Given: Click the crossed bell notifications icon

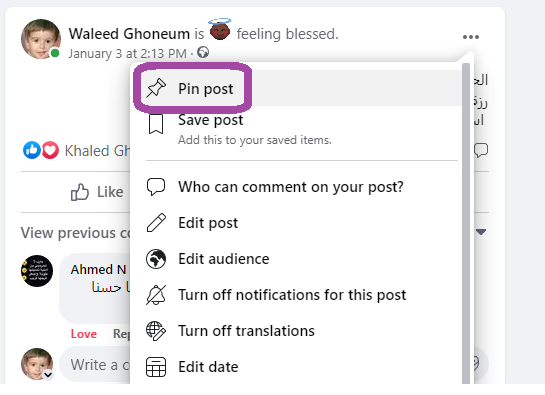Looking at the screenshot, I should (x=156, y=295).
